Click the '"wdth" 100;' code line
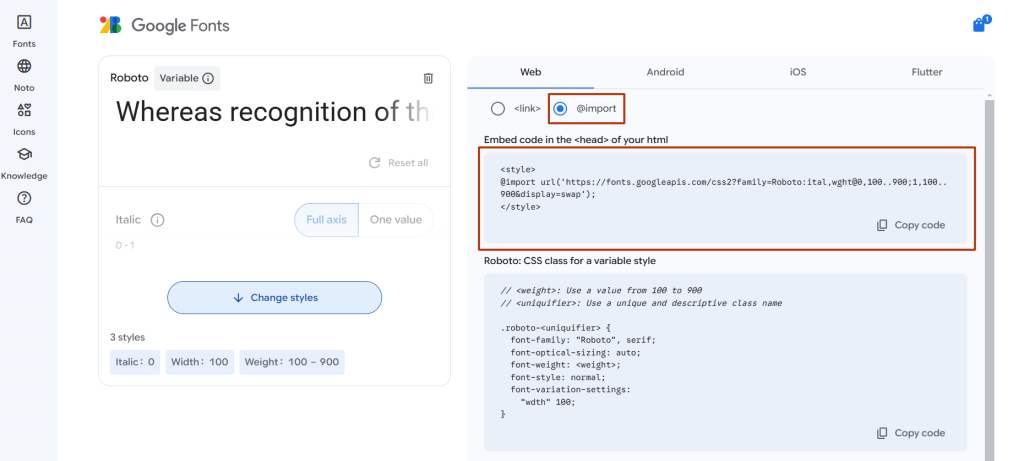Image resolution: width=1024 pixels, height=461 pixels. [547, 402]
